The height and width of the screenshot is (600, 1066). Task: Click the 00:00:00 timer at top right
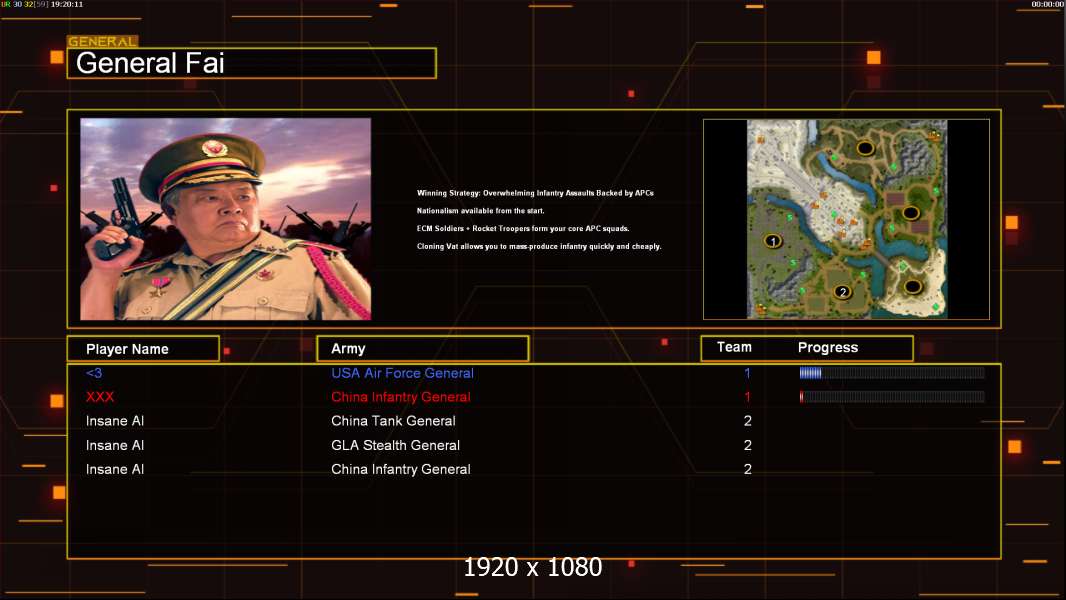click(x=1047, y=4)
